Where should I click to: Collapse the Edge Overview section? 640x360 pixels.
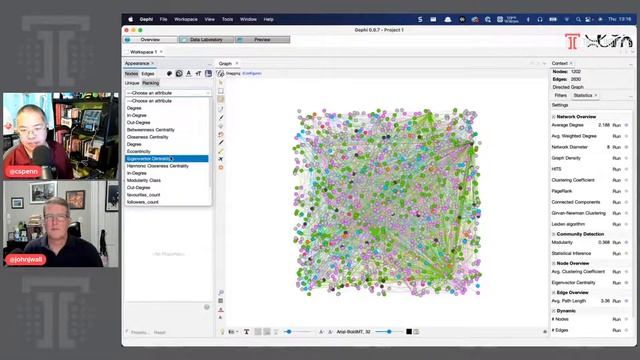tap(554, 293)
